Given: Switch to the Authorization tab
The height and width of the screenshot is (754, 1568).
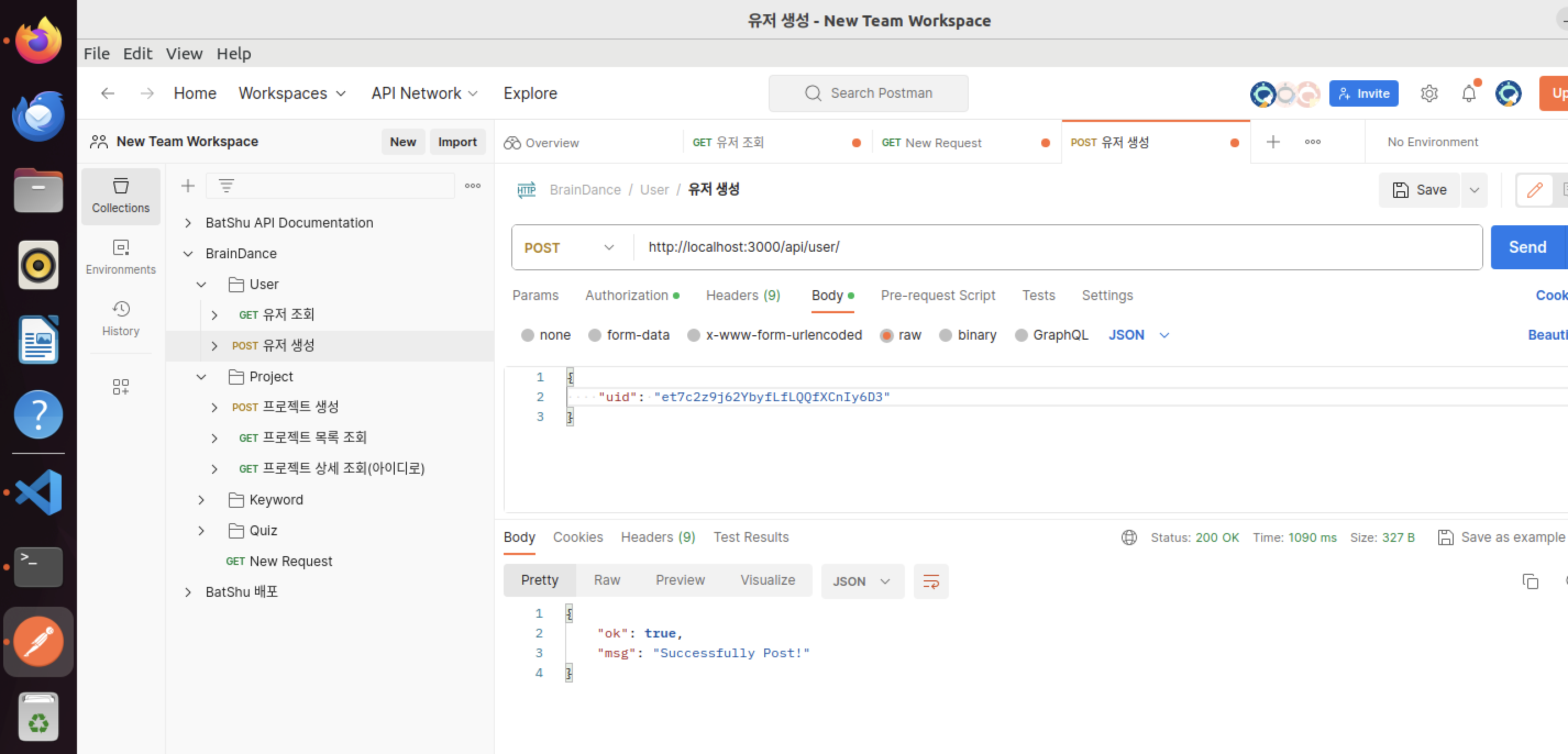Looking at the screenshot, I should pyautogui.click(x=632, y=295).
